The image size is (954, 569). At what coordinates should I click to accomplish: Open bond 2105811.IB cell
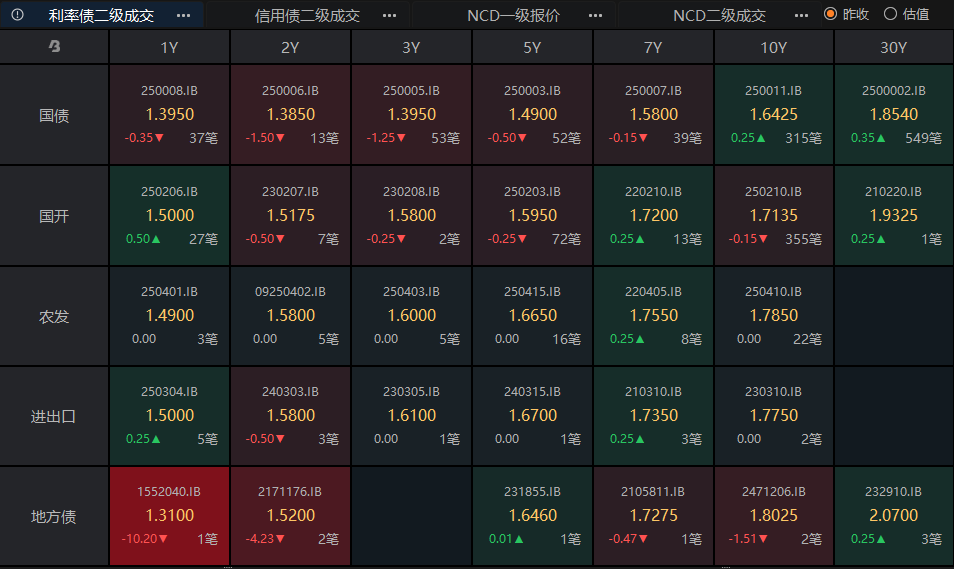(x=653, y=517)
